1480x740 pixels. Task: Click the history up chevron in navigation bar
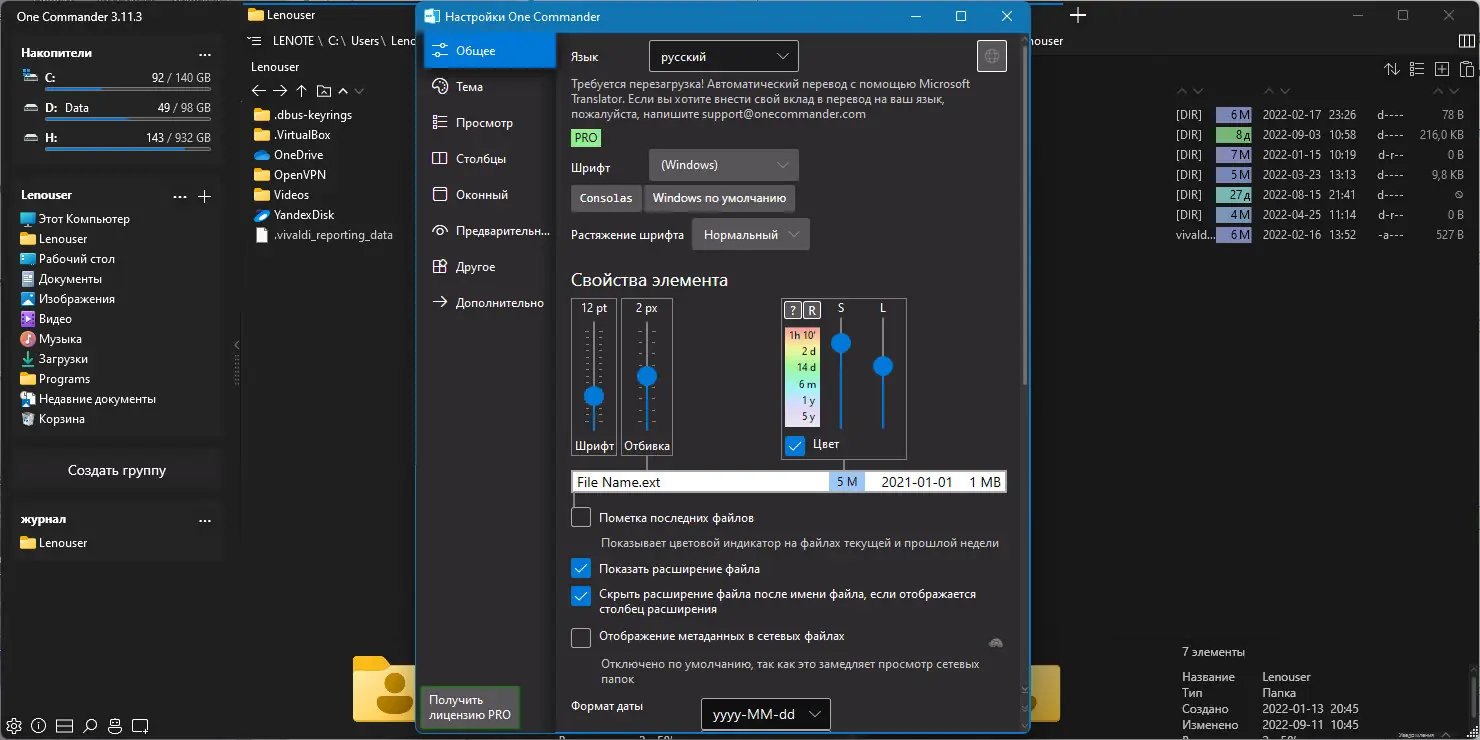tap(343, 91)
